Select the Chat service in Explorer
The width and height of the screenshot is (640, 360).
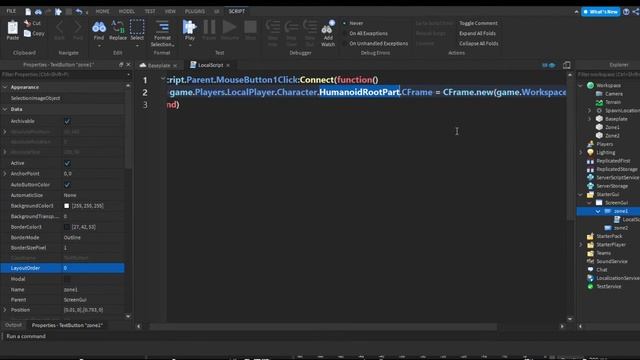602,270
